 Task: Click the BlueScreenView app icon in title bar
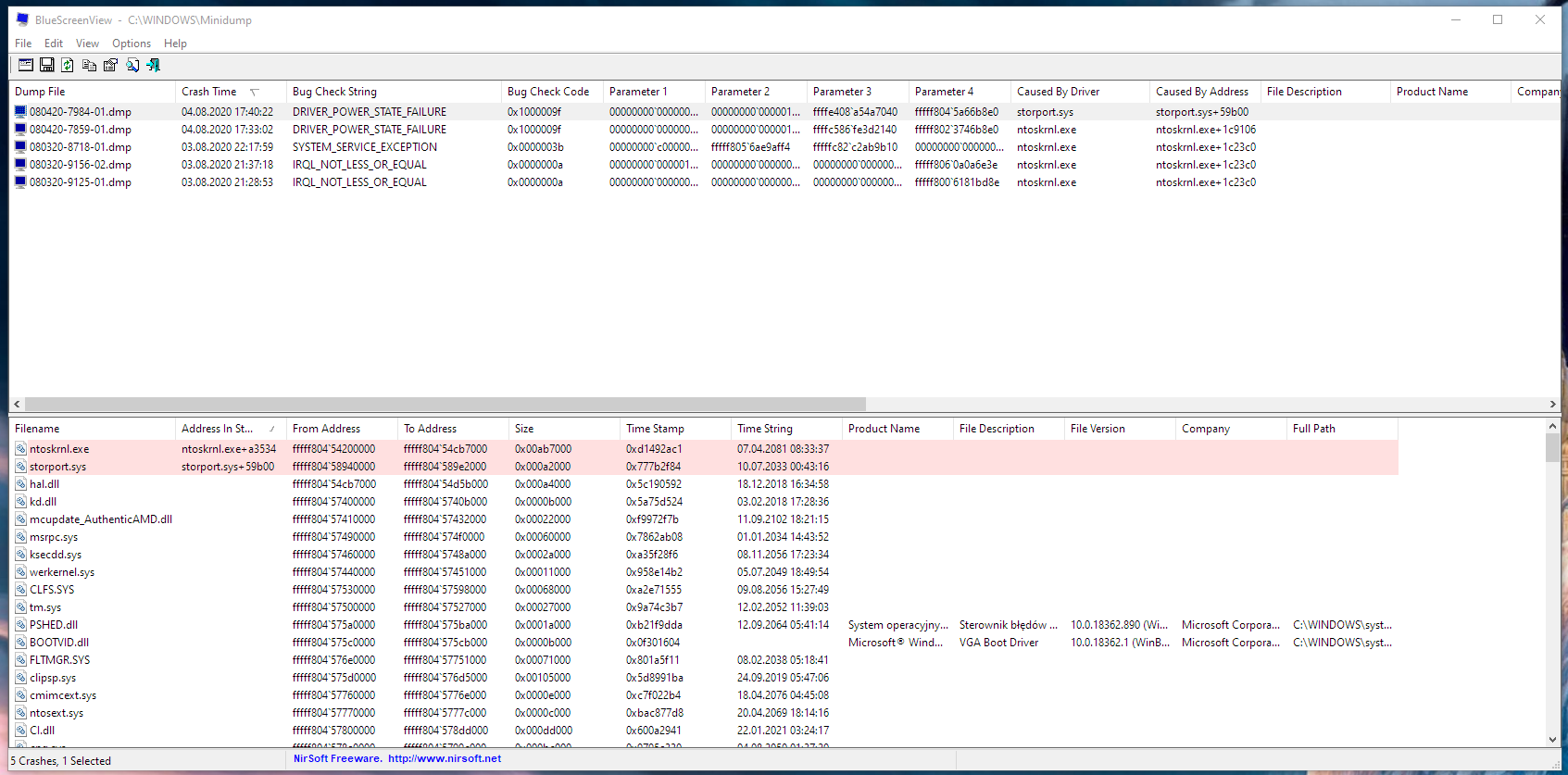point(22,19)
